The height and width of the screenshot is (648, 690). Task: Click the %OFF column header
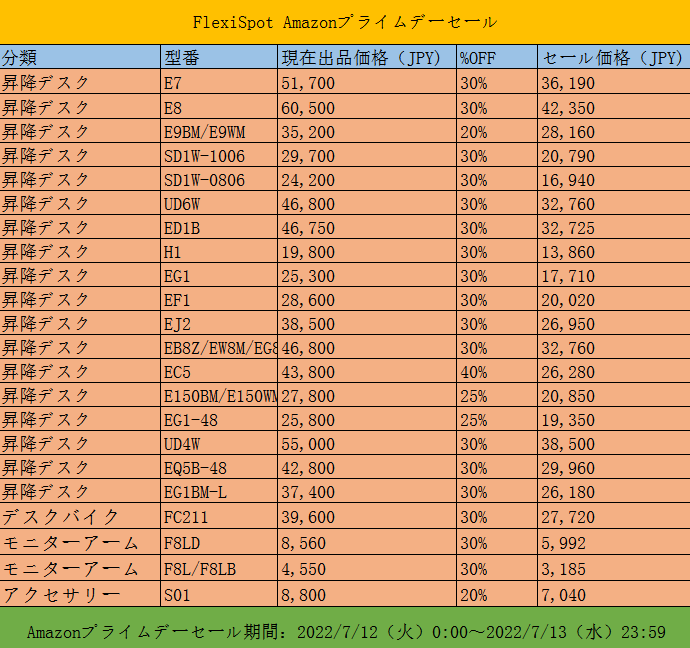pos(497,57)
